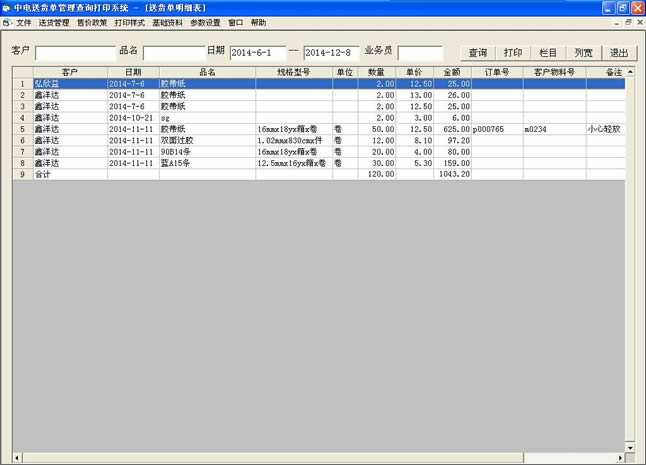Click unit price cell 5.30
Viewport: 646px width, 465px height.
coord(414,163)
